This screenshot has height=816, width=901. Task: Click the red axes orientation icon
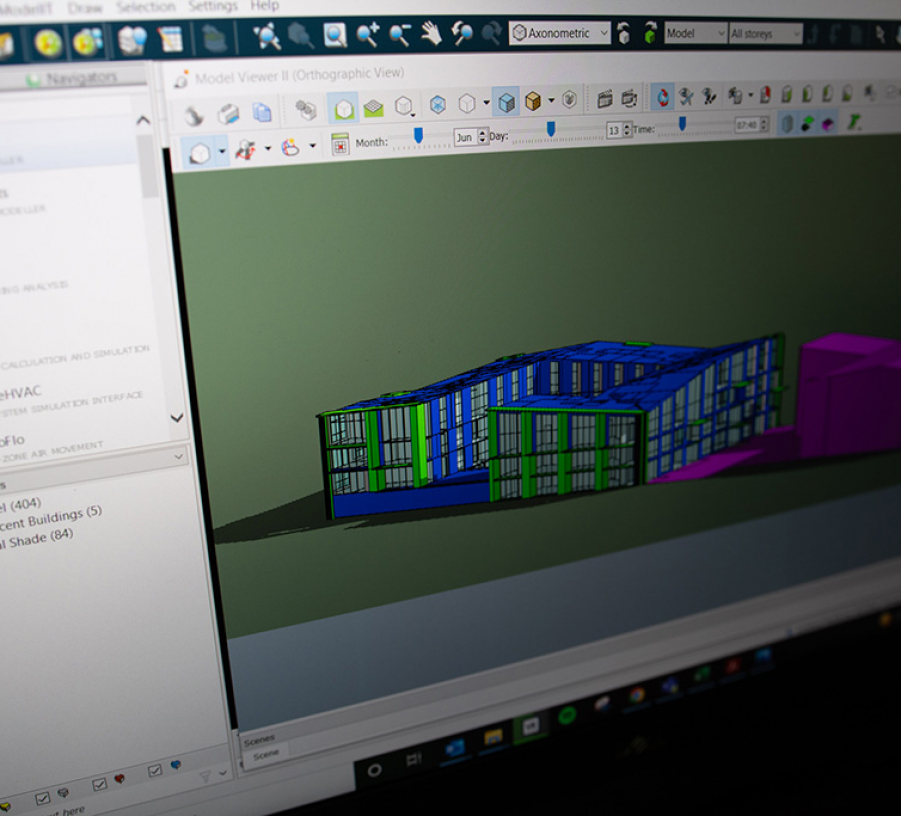tap(246, 150)
